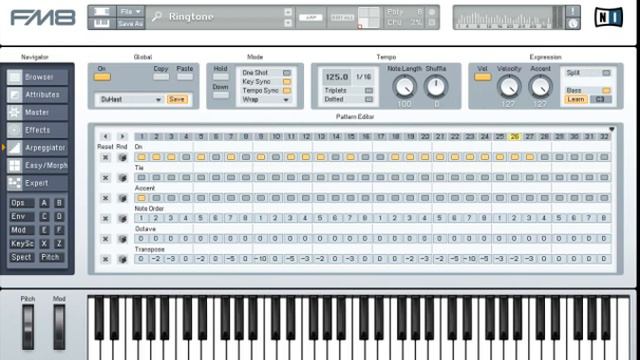
Task: Enable the One Shot mode checkbox
Action: click(287, 73)
